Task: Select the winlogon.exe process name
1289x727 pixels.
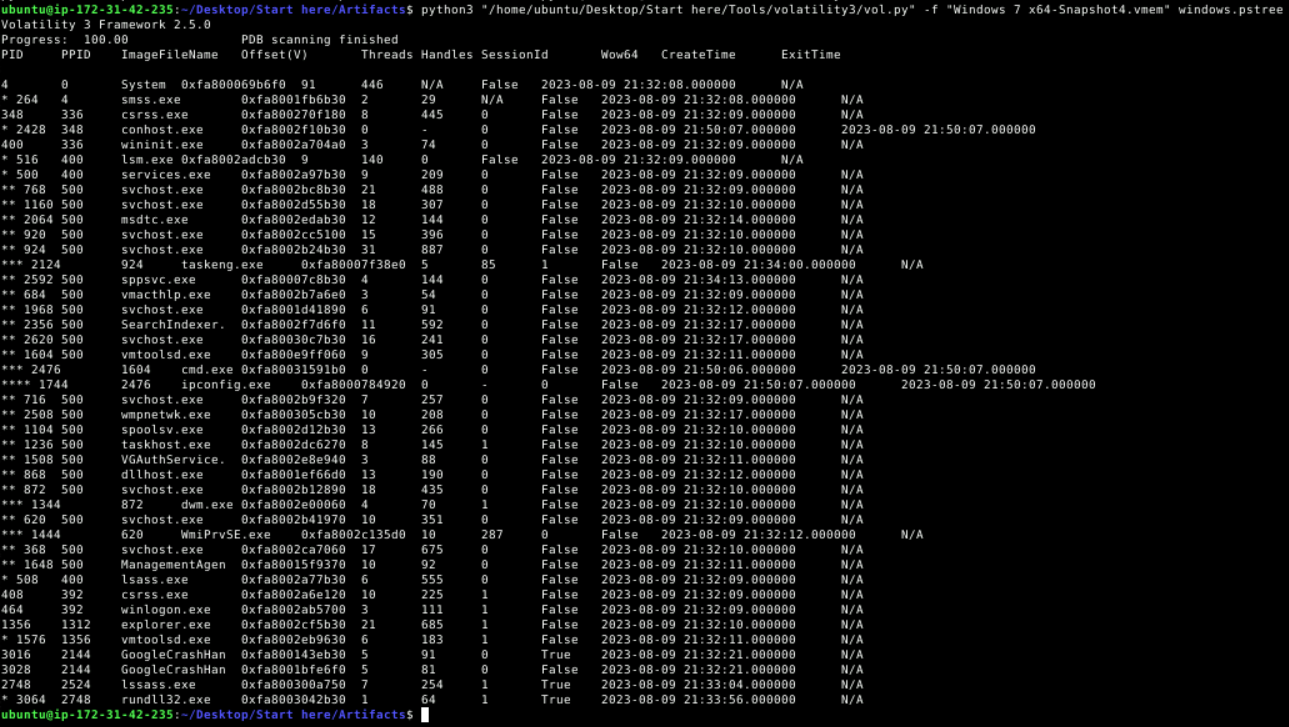Action: pos(166,609)
